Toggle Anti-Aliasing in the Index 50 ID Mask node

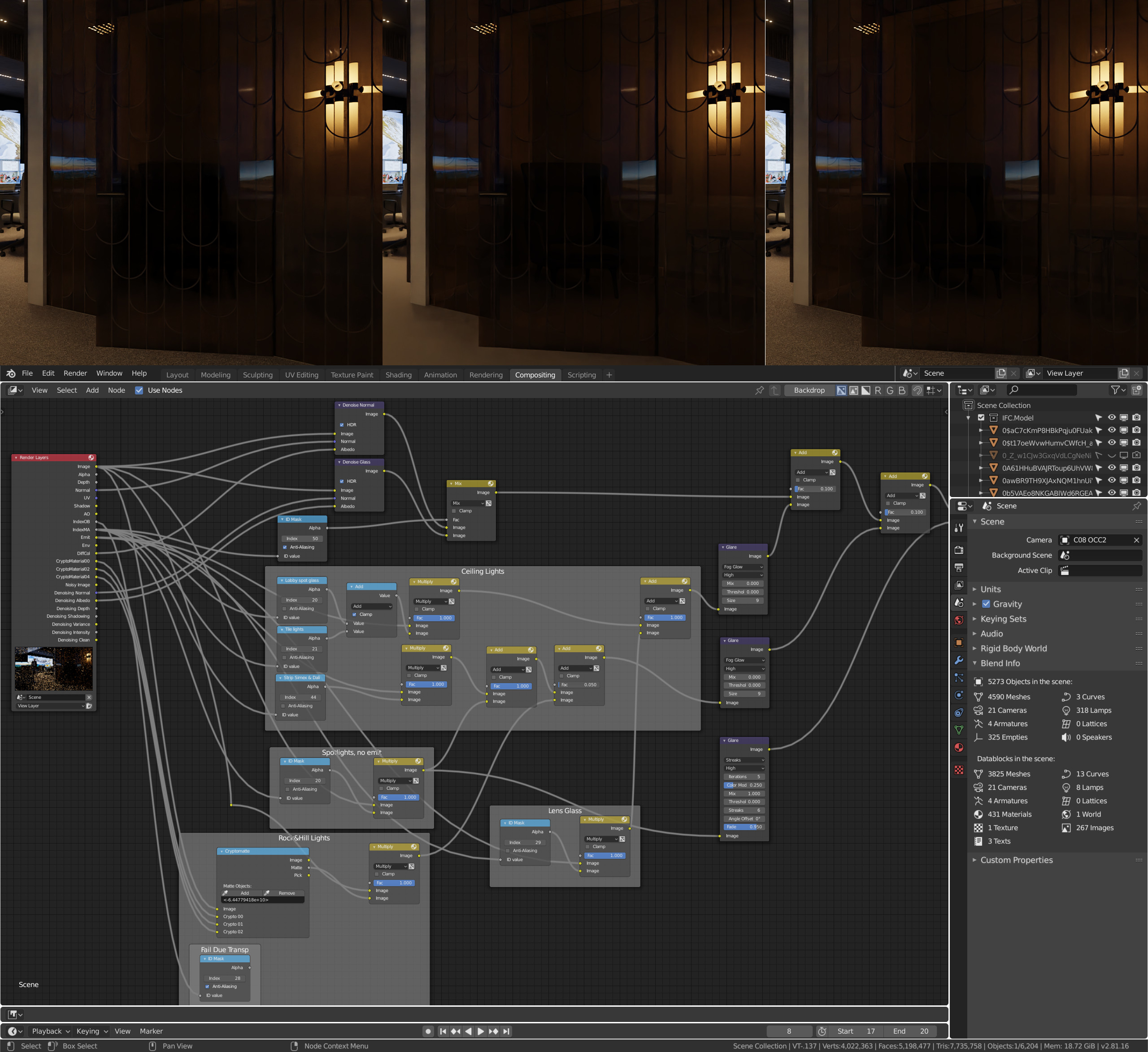click(285, 548)
